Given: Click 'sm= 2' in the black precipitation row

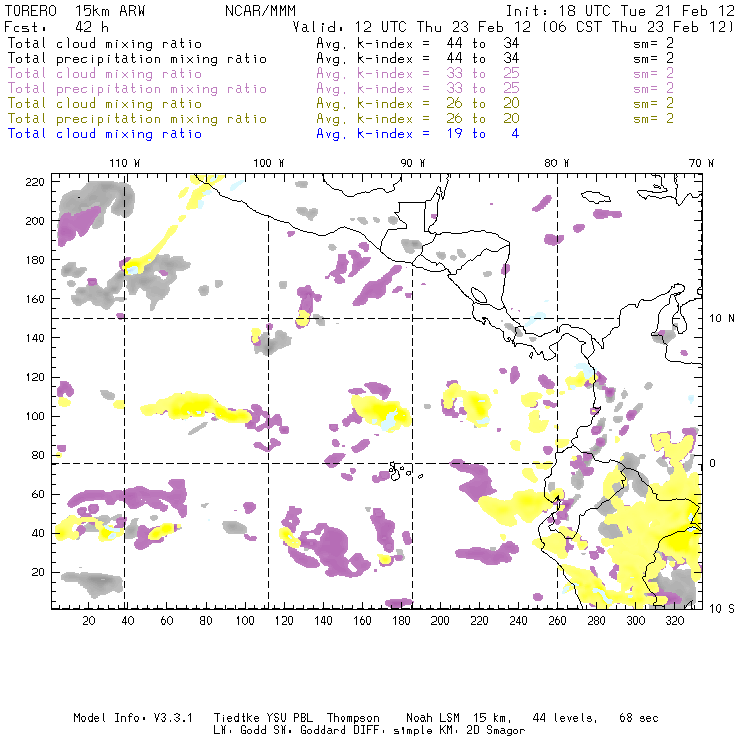Looking at the screenshot, I should point(654,59).
